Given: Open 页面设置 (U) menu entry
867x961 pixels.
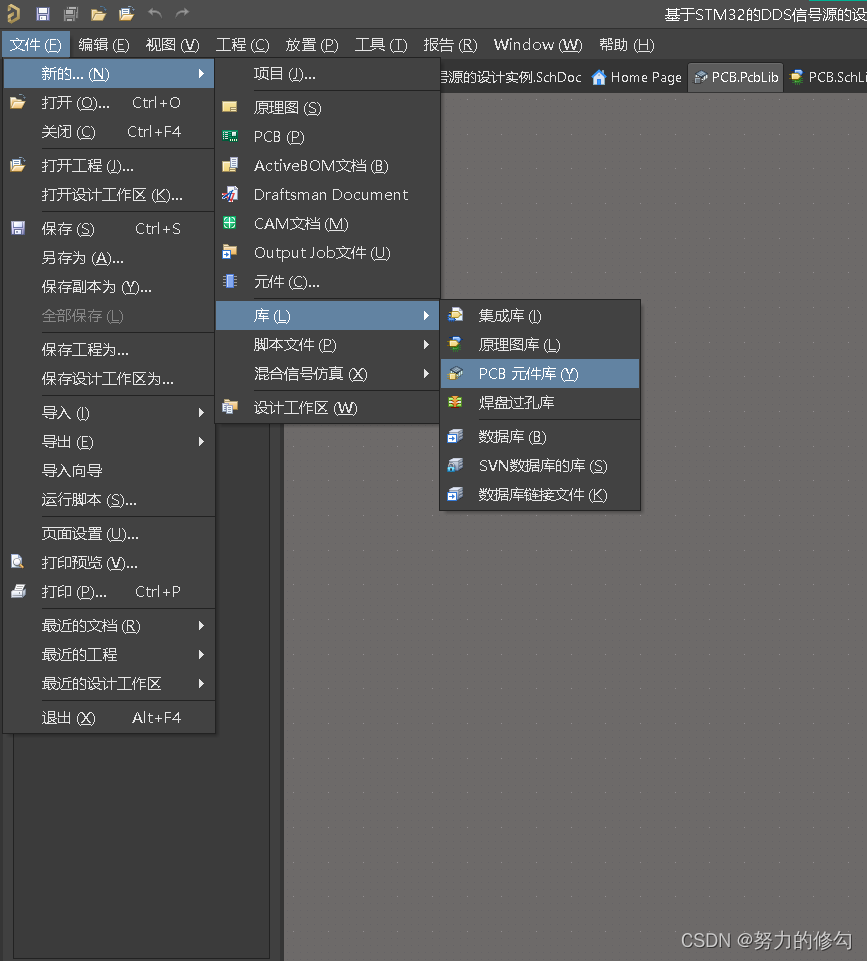Looking at the screenshot, I should [x=109, y=533].
